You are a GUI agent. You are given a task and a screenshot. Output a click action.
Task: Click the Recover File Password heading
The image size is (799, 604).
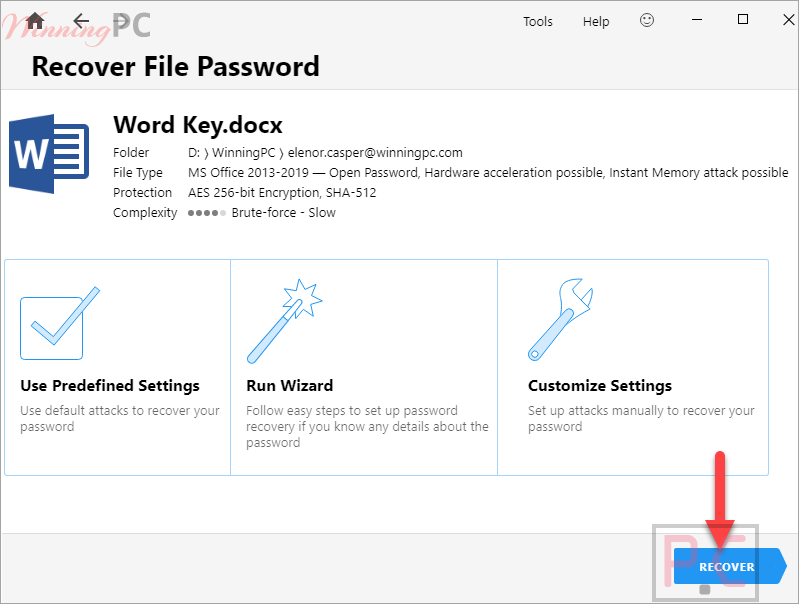175,67
